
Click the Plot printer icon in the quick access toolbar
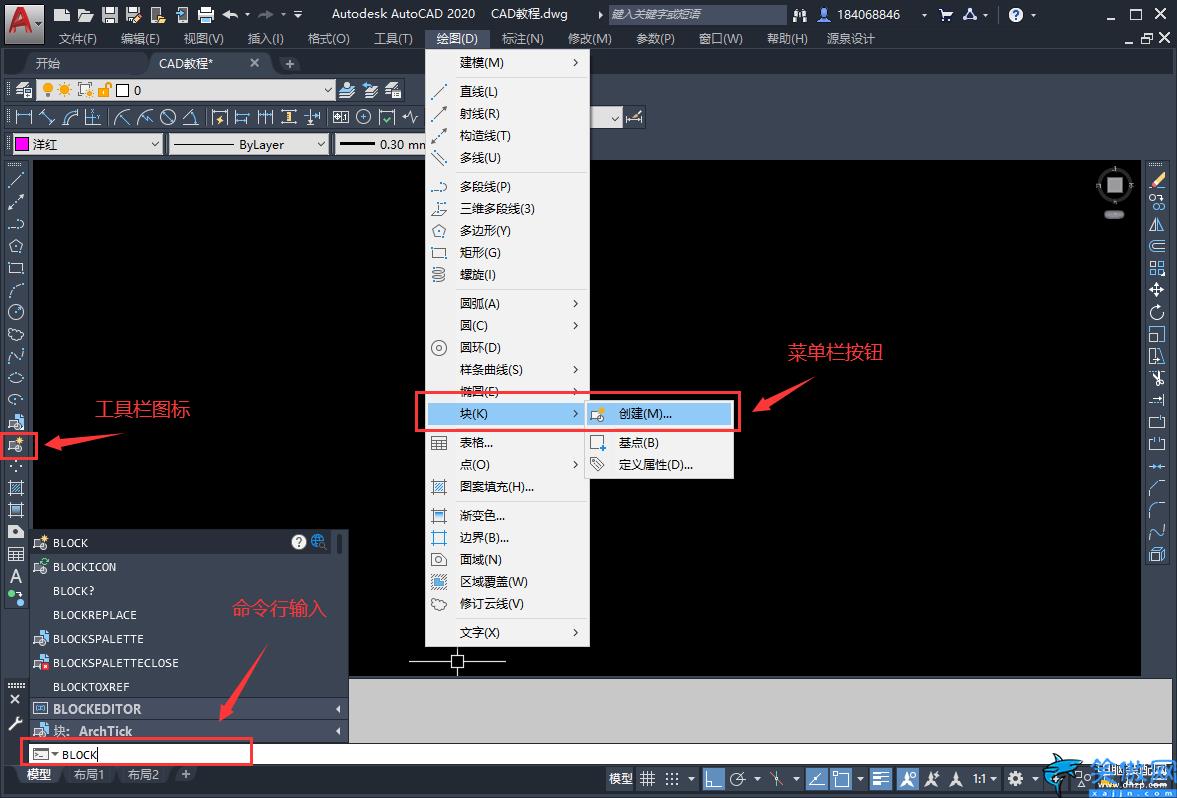(x=206, y=14)
